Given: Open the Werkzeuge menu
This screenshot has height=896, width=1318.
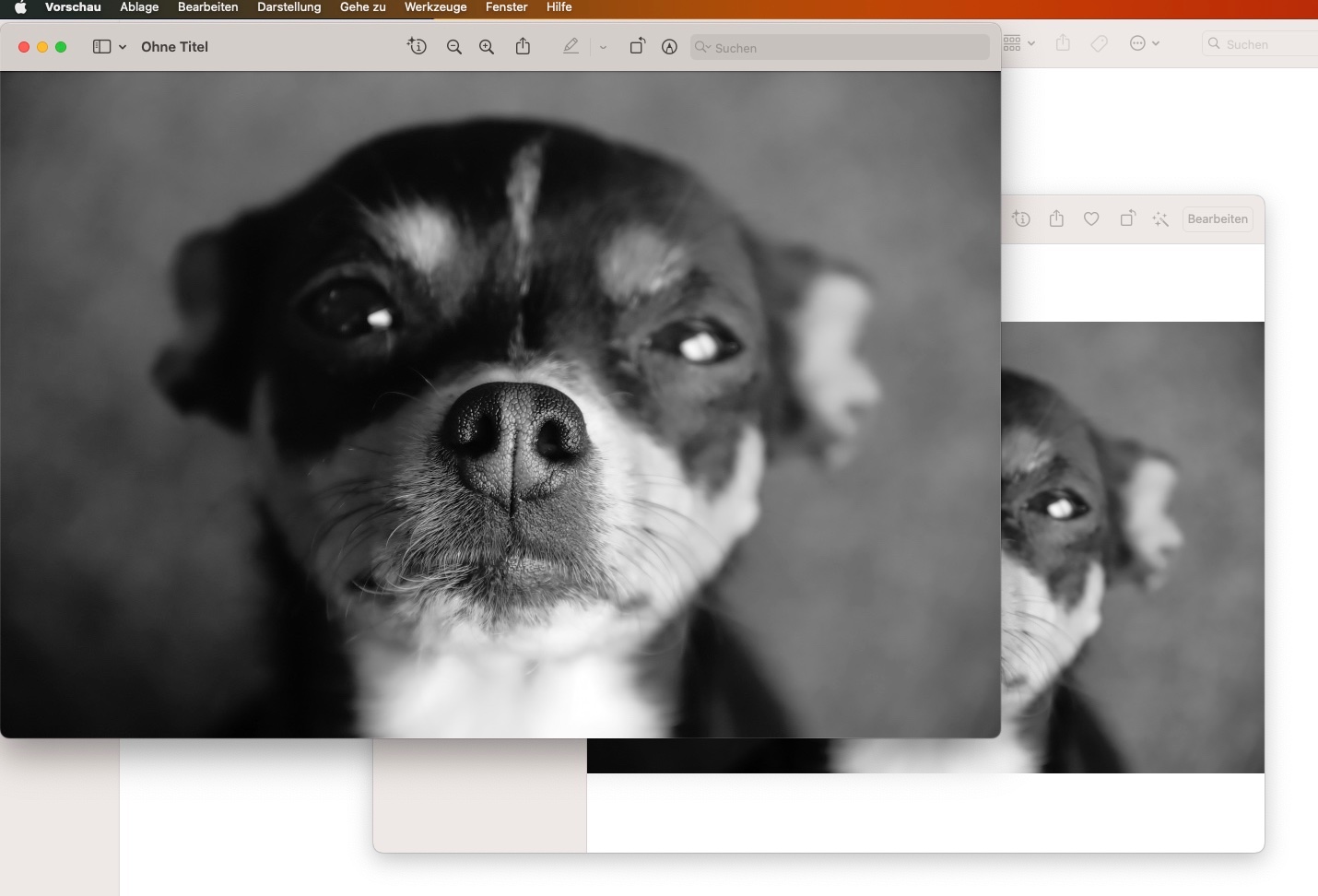Looking at the screenshot, I should tap(435, 7).
